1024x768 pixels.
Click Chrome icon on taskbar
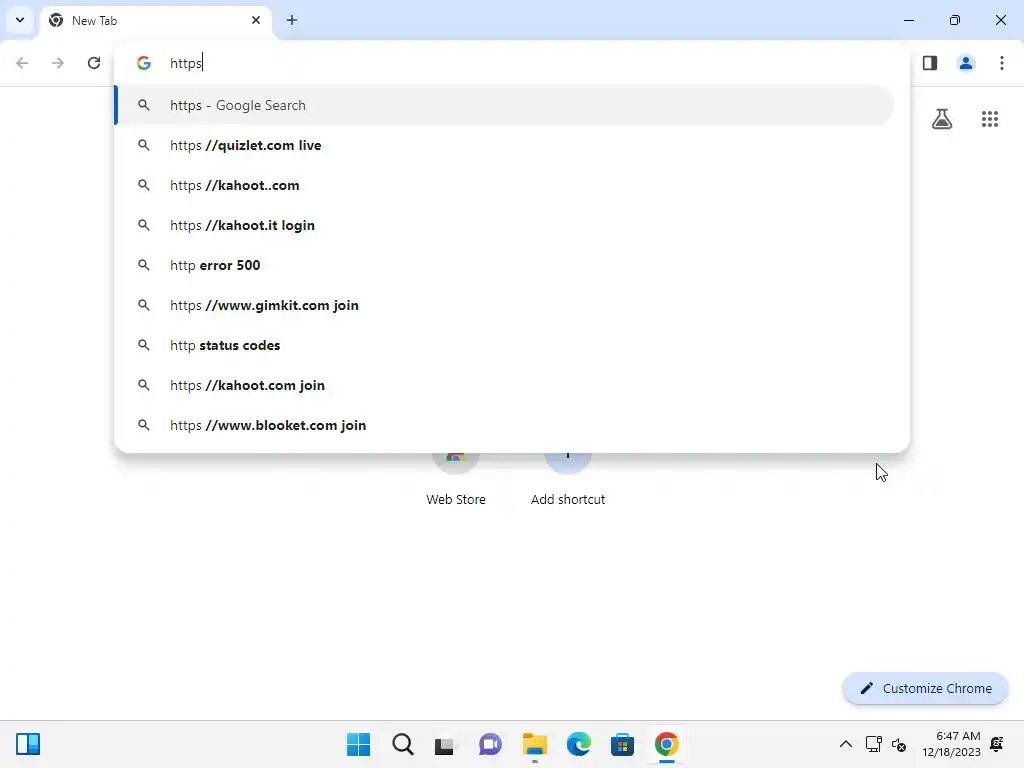click(666, 744)
